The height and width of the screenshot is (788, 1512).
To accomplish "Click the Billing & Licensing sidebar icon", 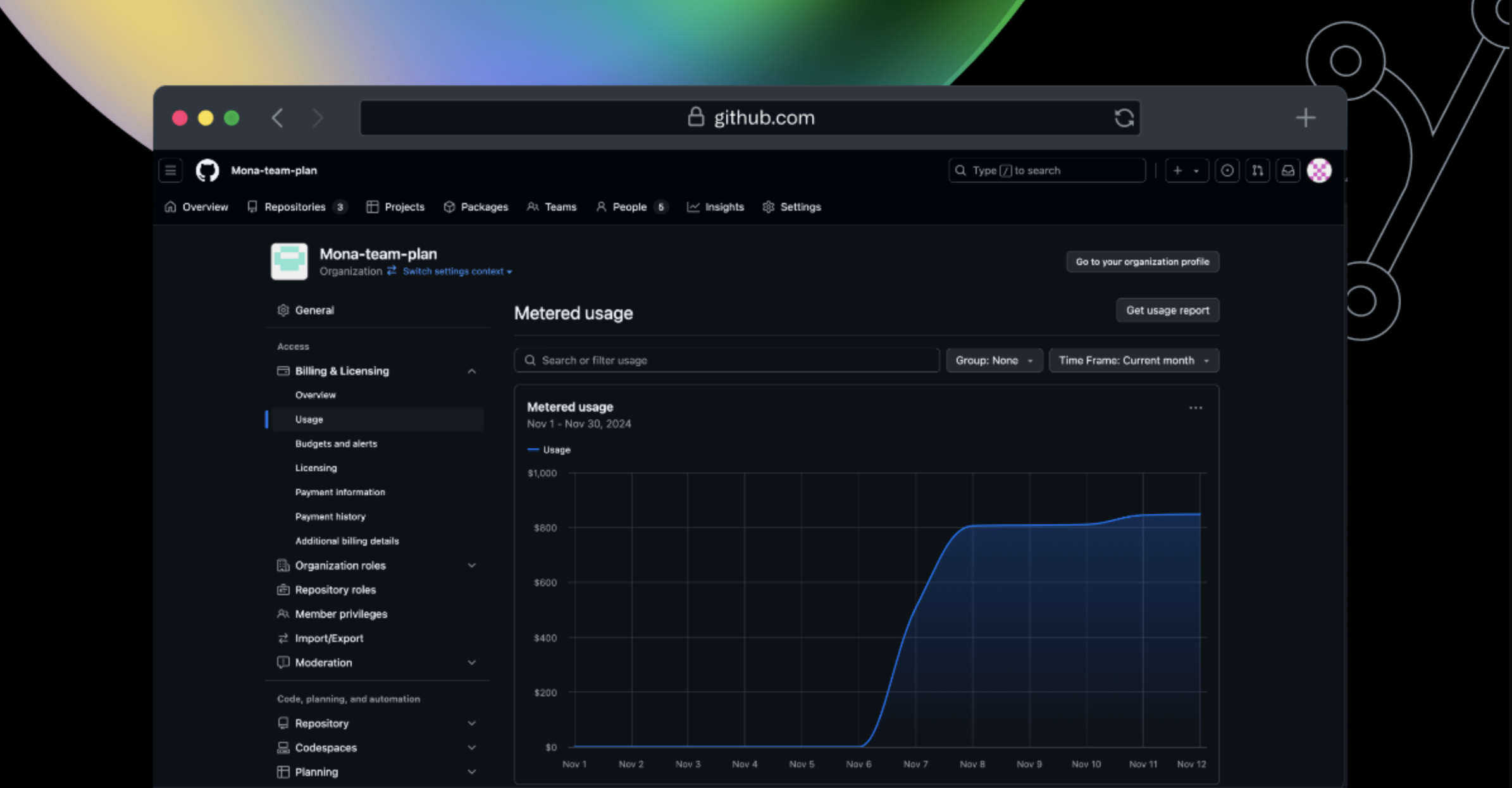I will pyautogui.click(x=283, y=370).
